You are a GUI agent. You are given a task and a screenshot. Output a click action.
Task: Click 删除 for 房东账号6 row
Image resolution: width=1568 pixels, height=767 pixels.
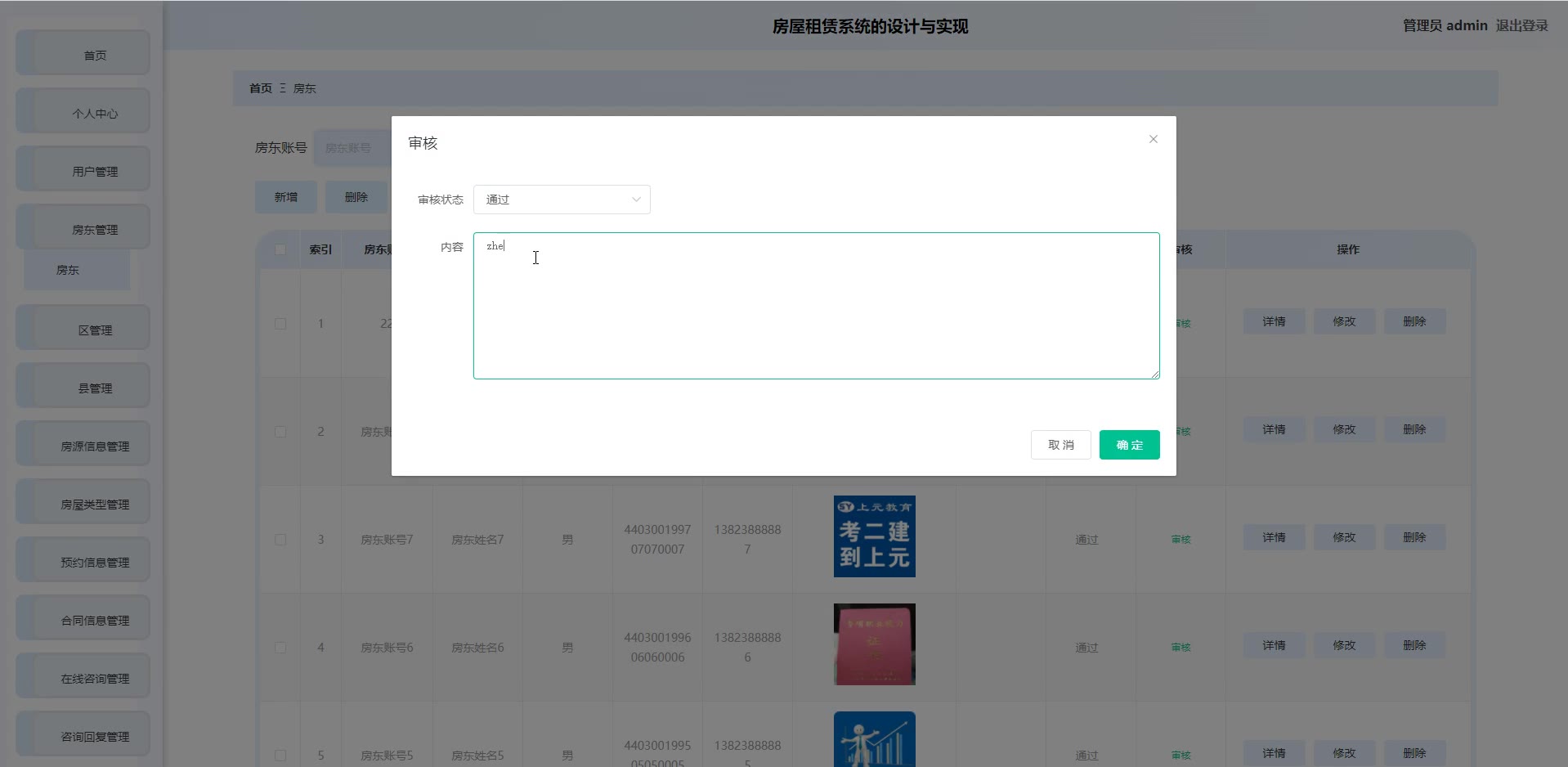coord(1414,645)
